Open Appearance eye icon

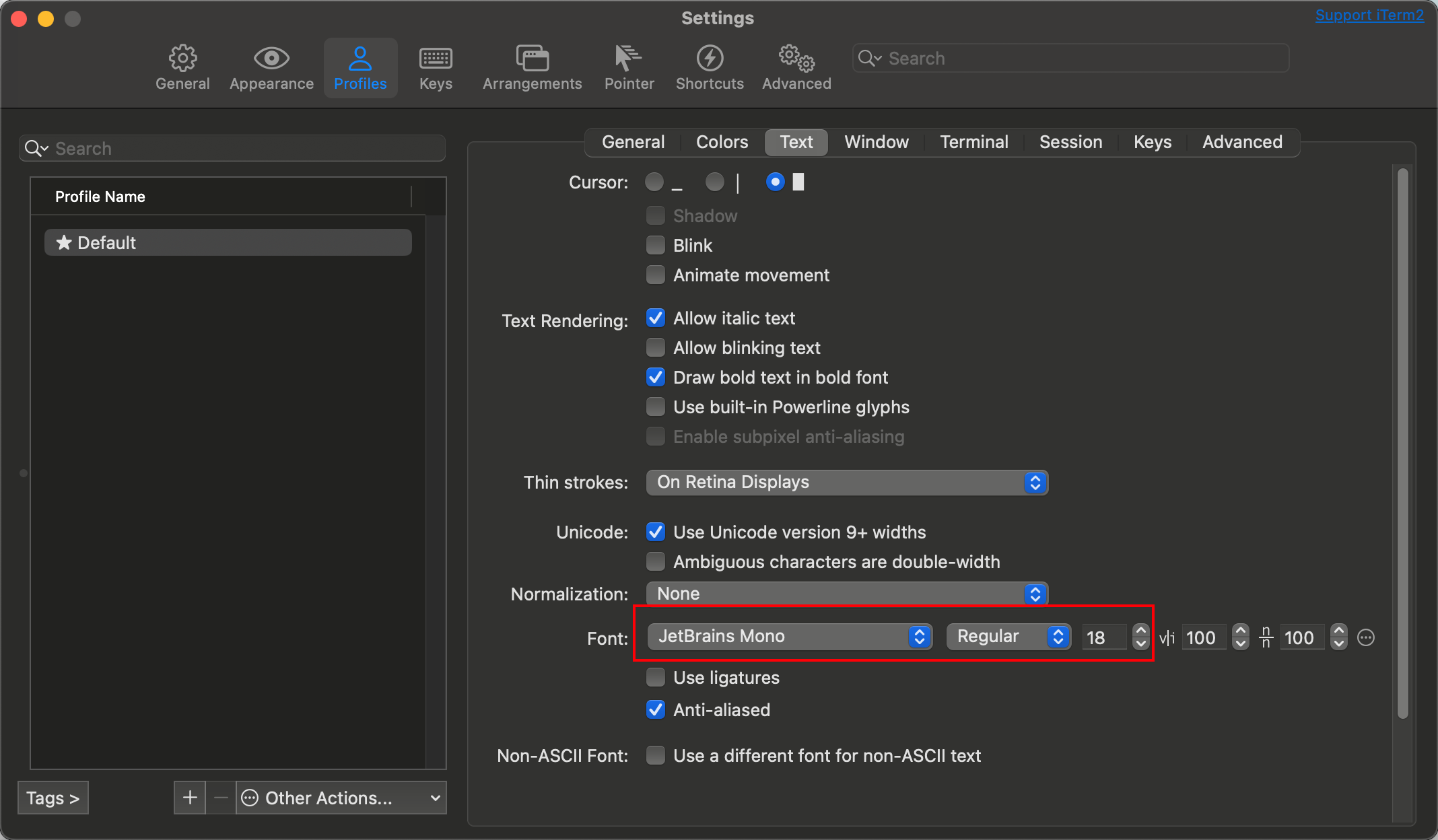pyautogui.click(x=271, y=59)
